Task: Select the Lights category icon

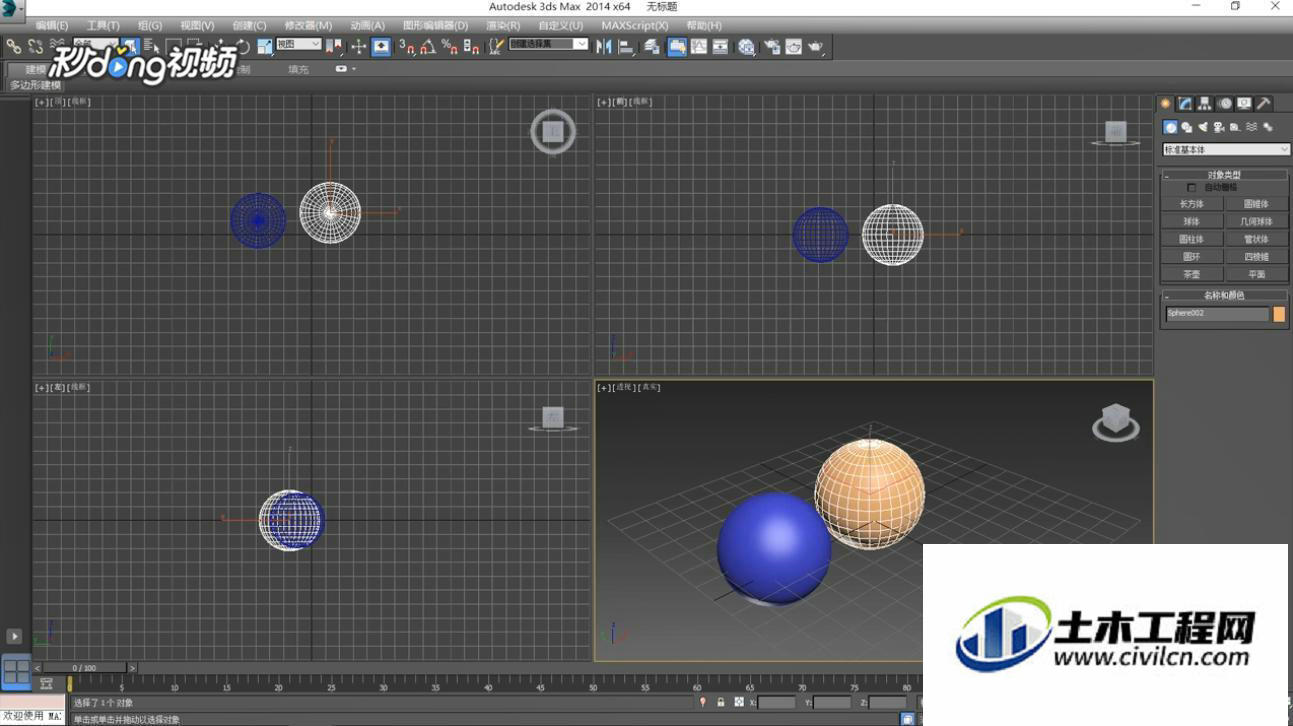Action: (1203, 127)
